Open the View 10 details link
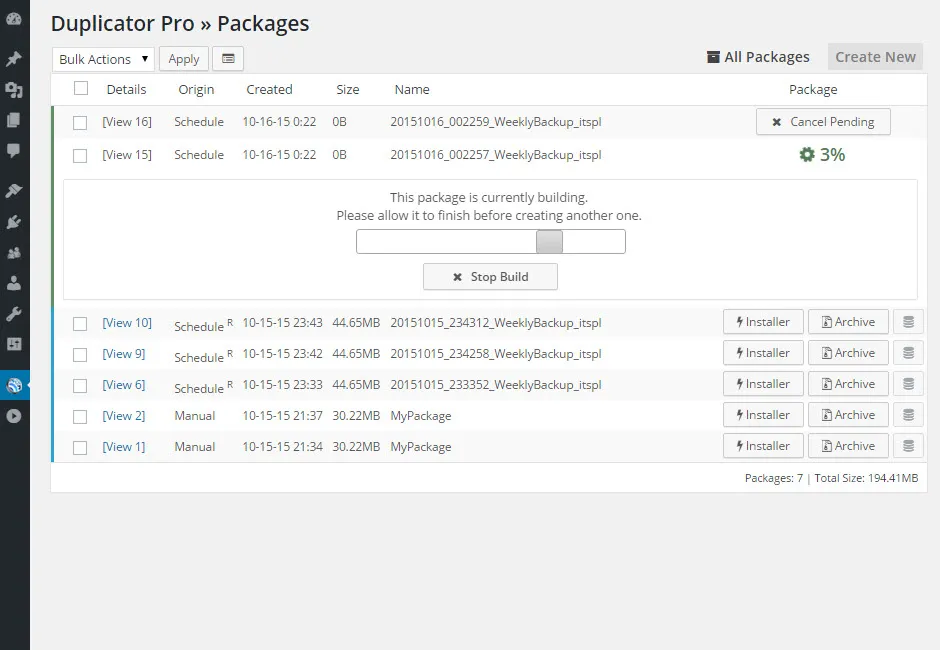The image size is (940, 650). point(127,322)
